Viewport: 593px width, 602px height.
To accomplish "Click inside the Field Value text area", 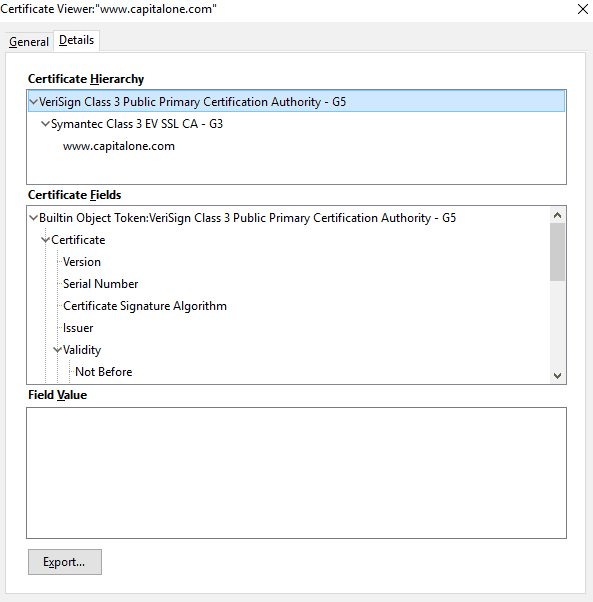I will point(296,473).
